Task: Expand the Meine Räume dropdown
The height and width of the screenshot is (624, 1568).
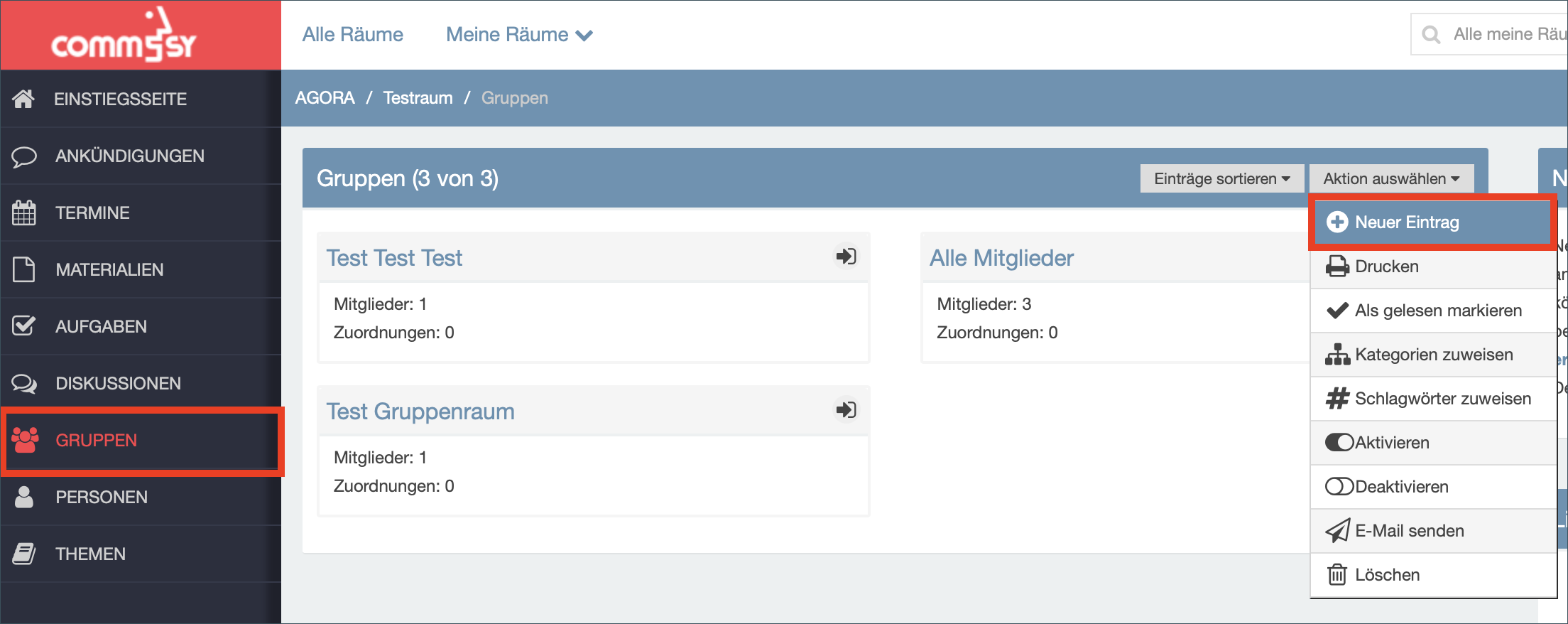Action: [519, 34]
